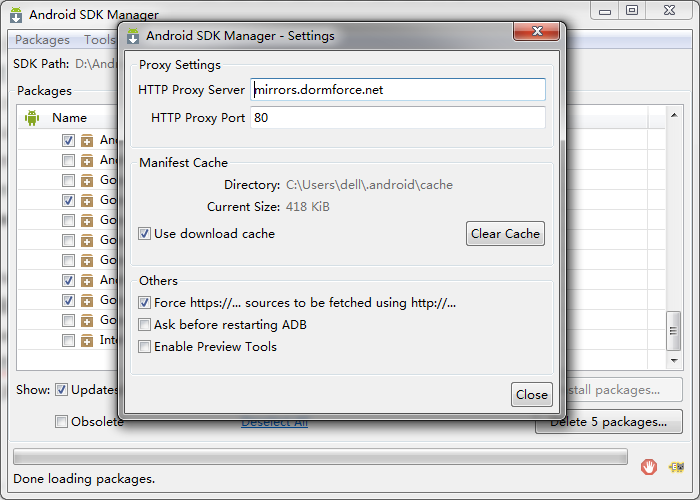Viewport: 700px width, 500px height.
Task: Click the 'Proxy Settings' group label
Action: 179,65
